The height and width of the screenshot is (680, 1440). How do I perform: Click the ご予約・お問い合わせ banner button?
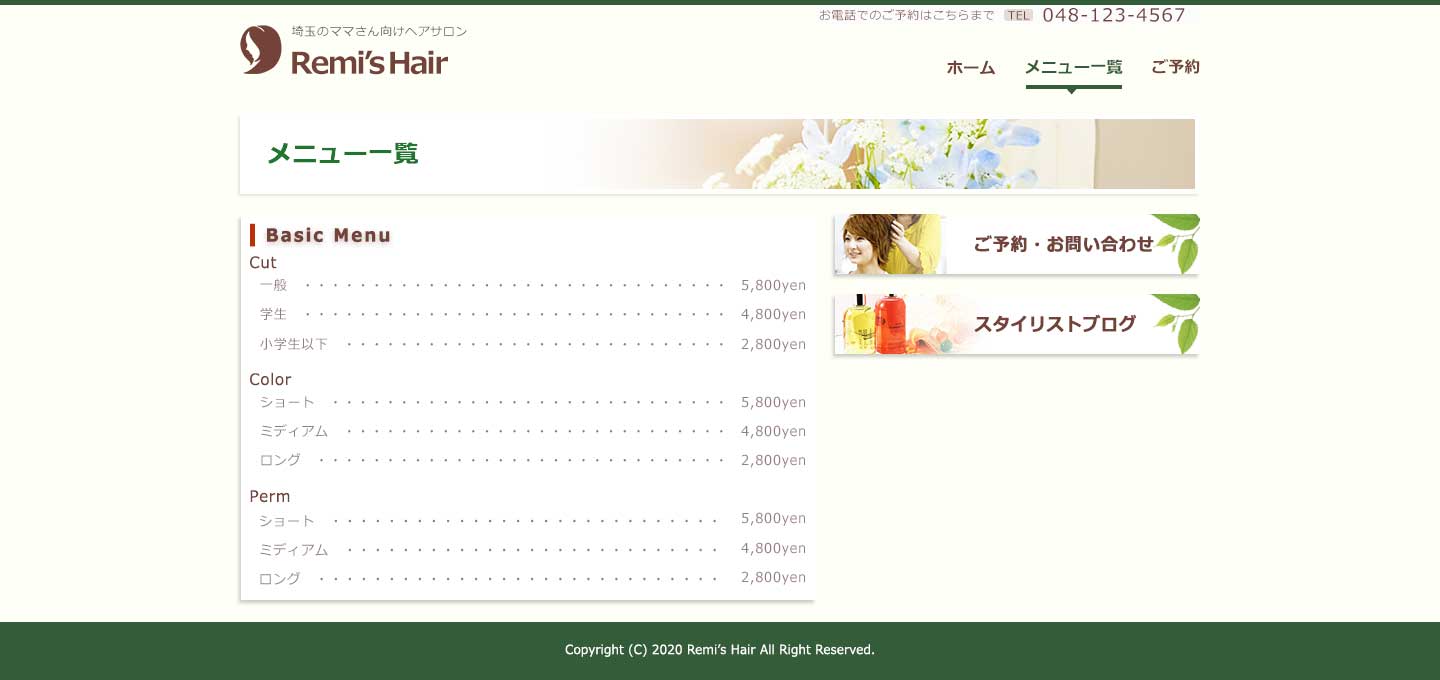coord(1062,244)
